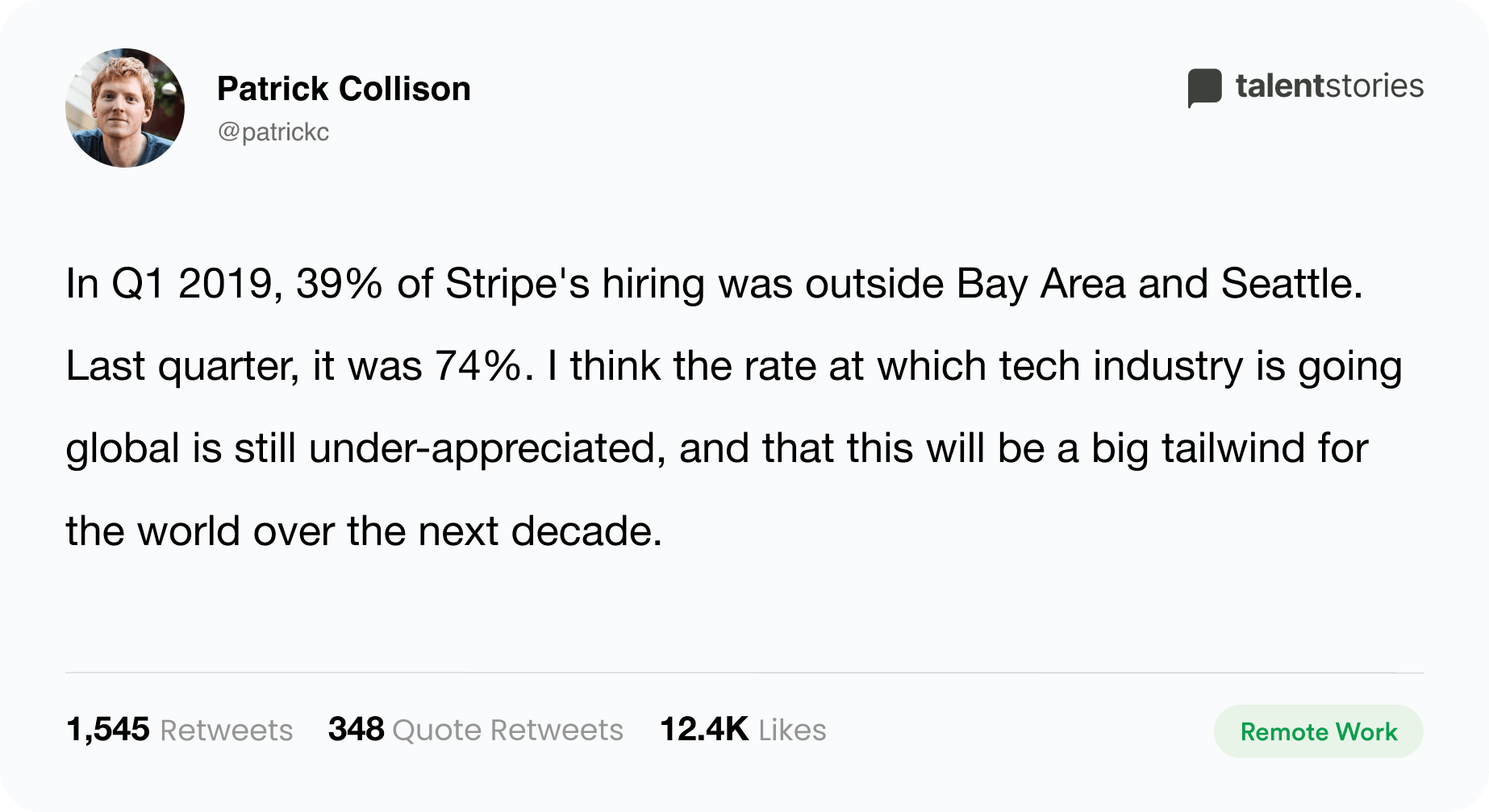Click the words 'Bay Area and Seattle'
The height and width of the screenshot is (812, 1489).
pos(1159,285)
